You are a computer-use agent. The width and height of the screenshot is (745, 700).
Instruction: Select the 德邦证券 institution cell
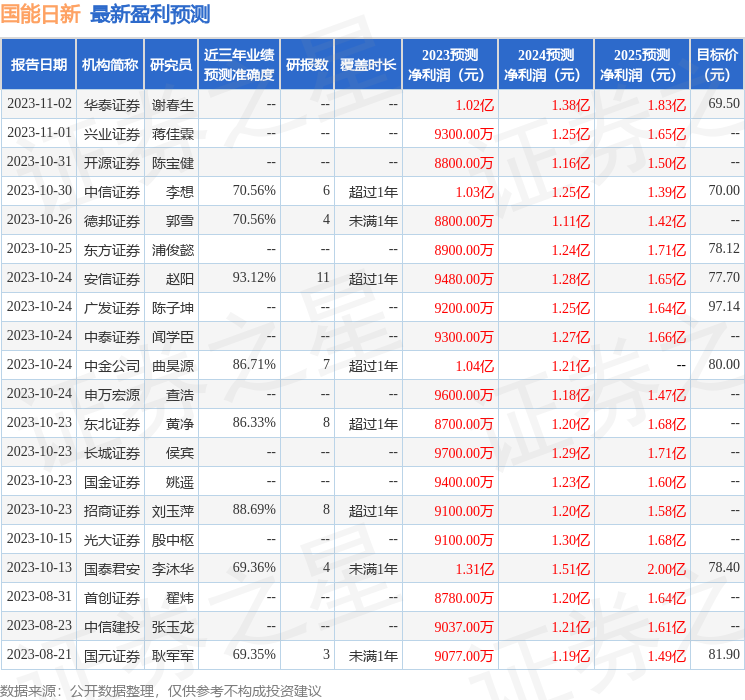(112, 221)
